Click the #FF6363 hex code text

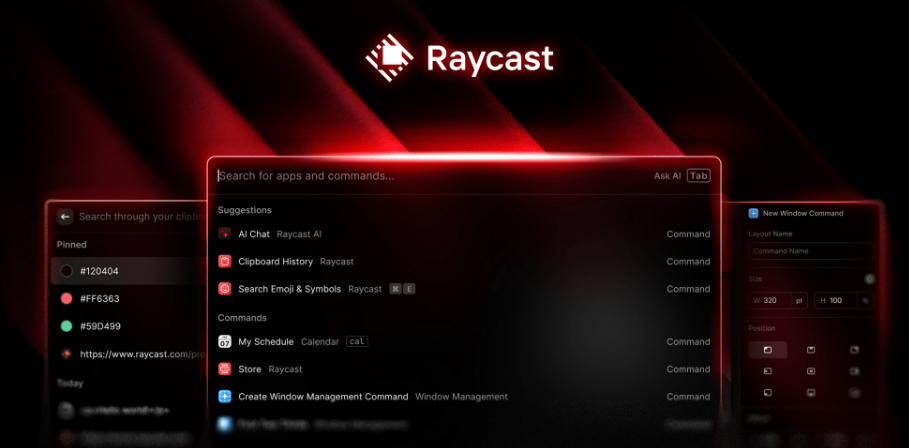(x=100, y=298)
